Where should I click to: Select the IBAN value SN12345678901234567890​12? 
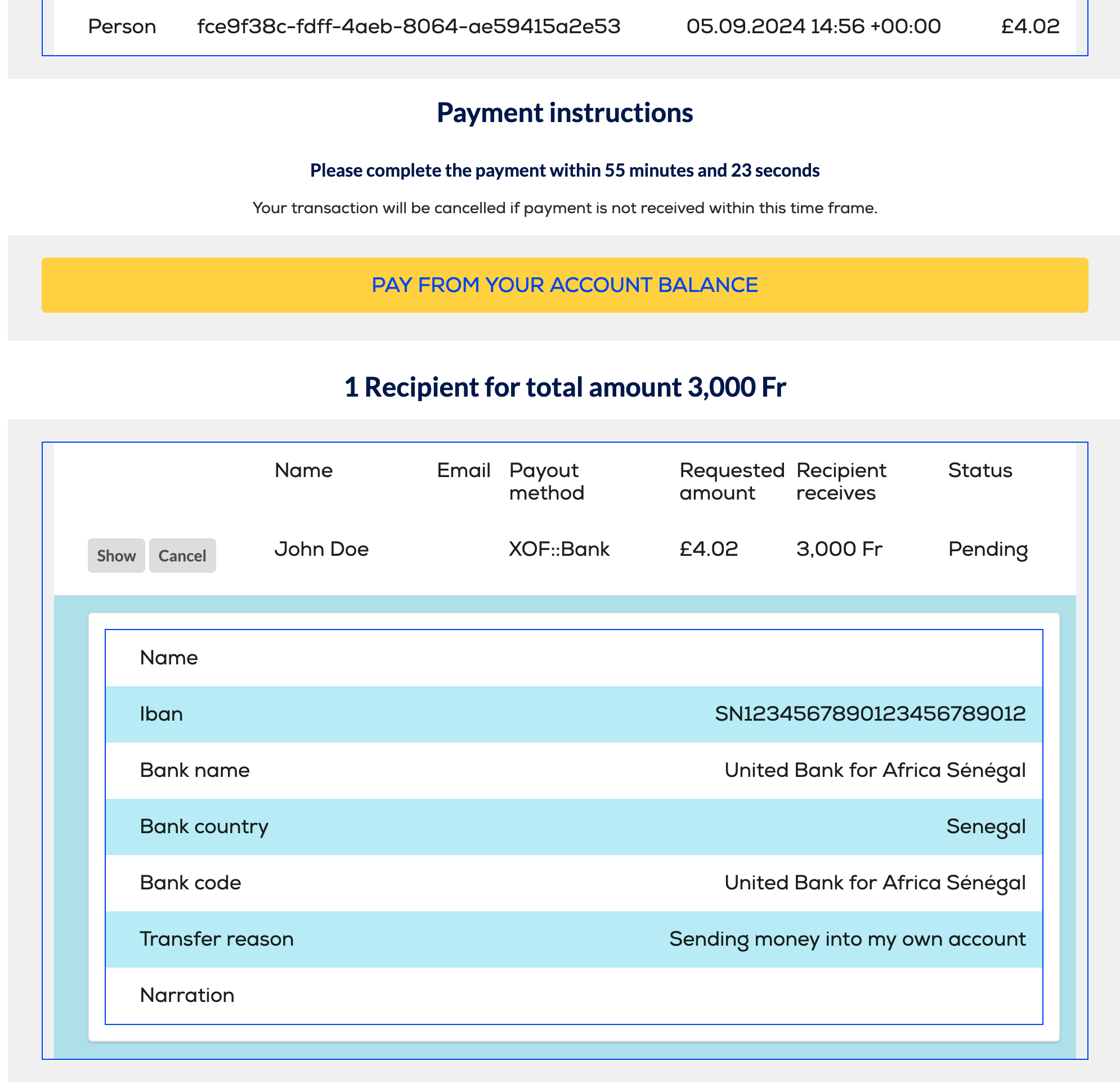[x=870, y=714]
